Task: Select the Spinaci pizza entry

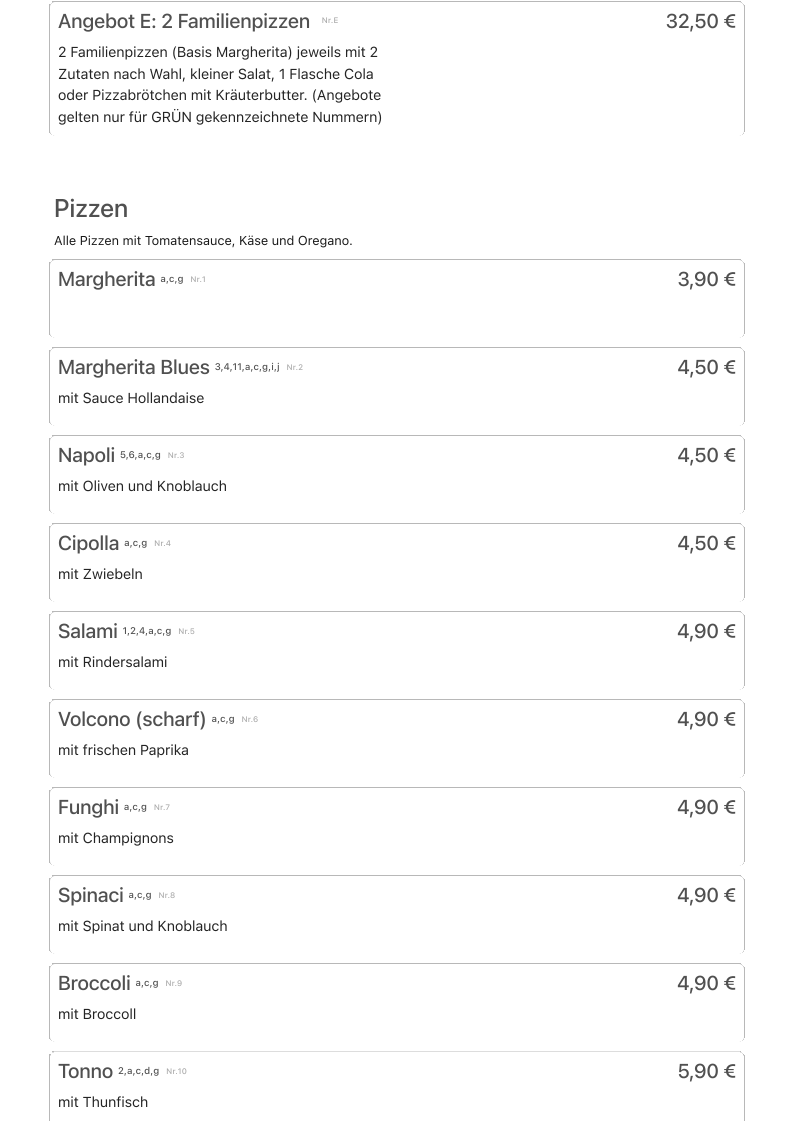Action: 91,896
